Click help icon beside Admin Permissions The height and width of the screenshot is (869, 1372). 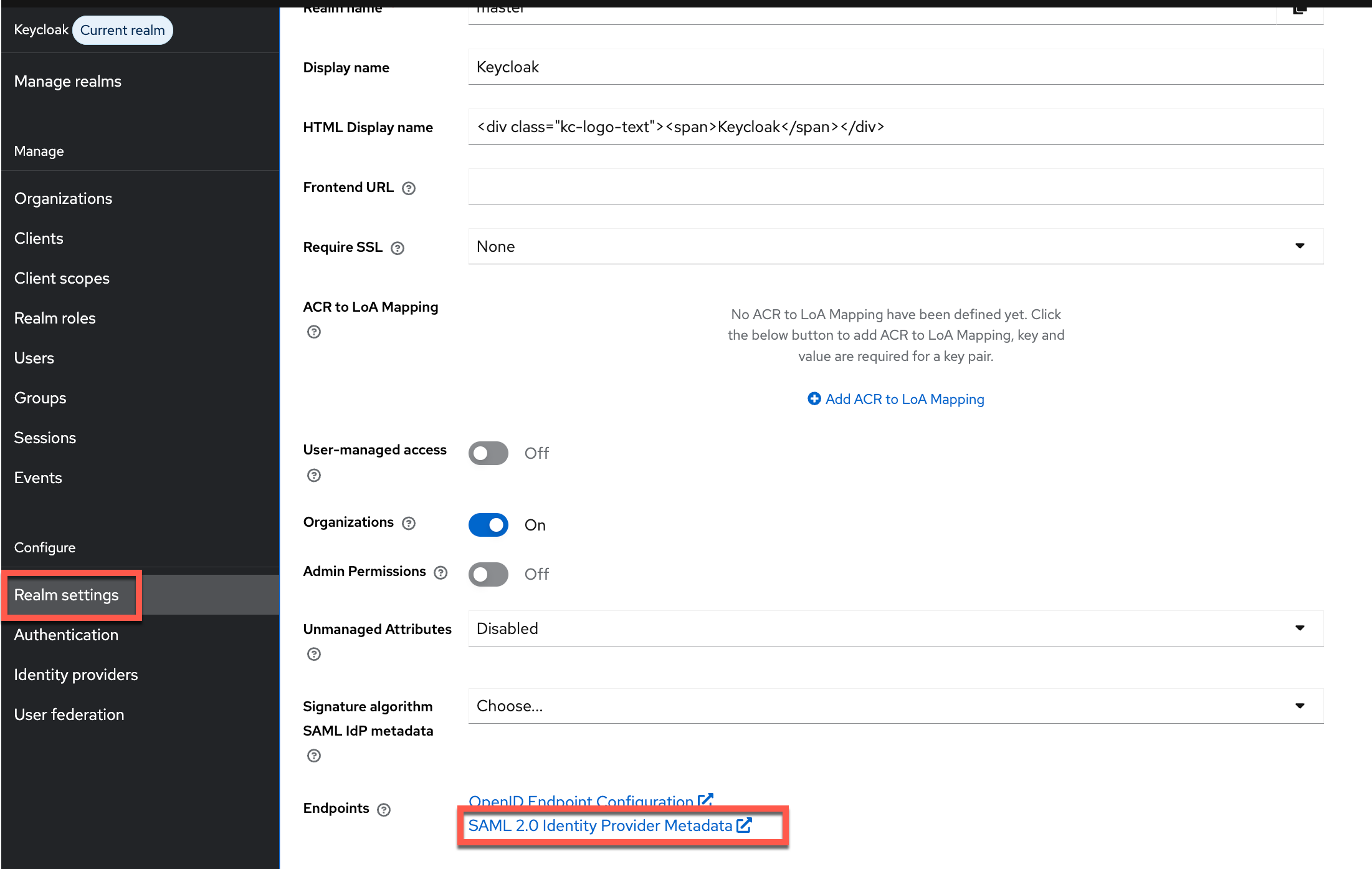441,573
